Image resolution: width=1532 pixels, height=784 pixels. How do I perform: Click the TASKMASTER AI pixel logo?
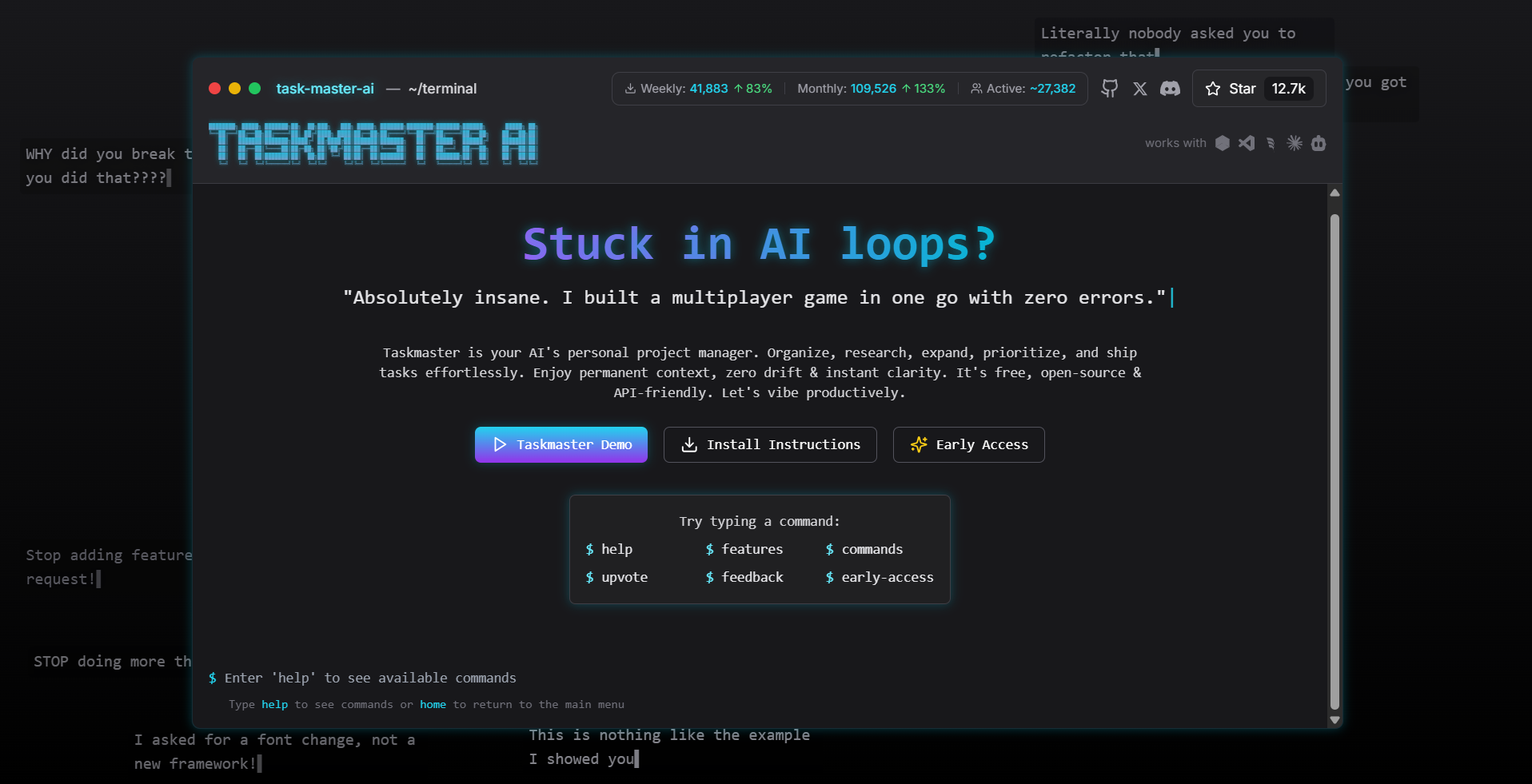point(373,144)
